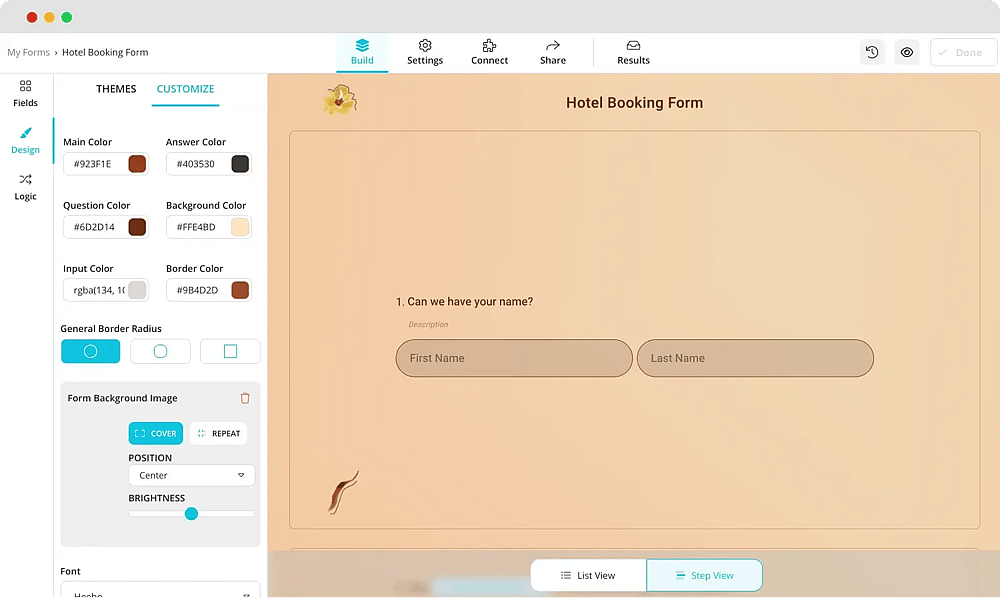Adjust the Brightness slider handle
1000x598 pixels.
[x=191, y=514]
